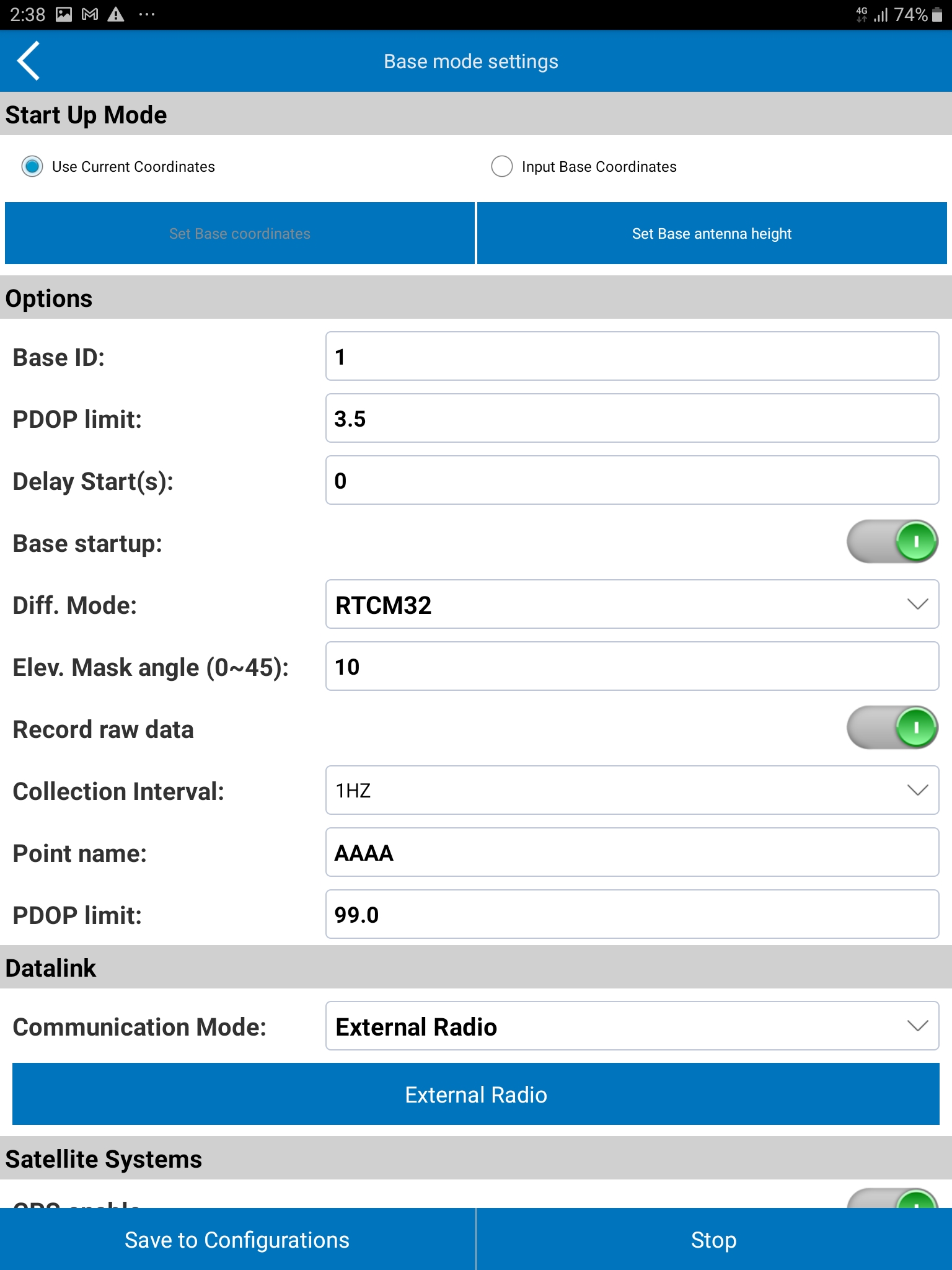Tap the battery status icon
The image size is (952, 1270).
pyautogui.click(x=937, y=15)
